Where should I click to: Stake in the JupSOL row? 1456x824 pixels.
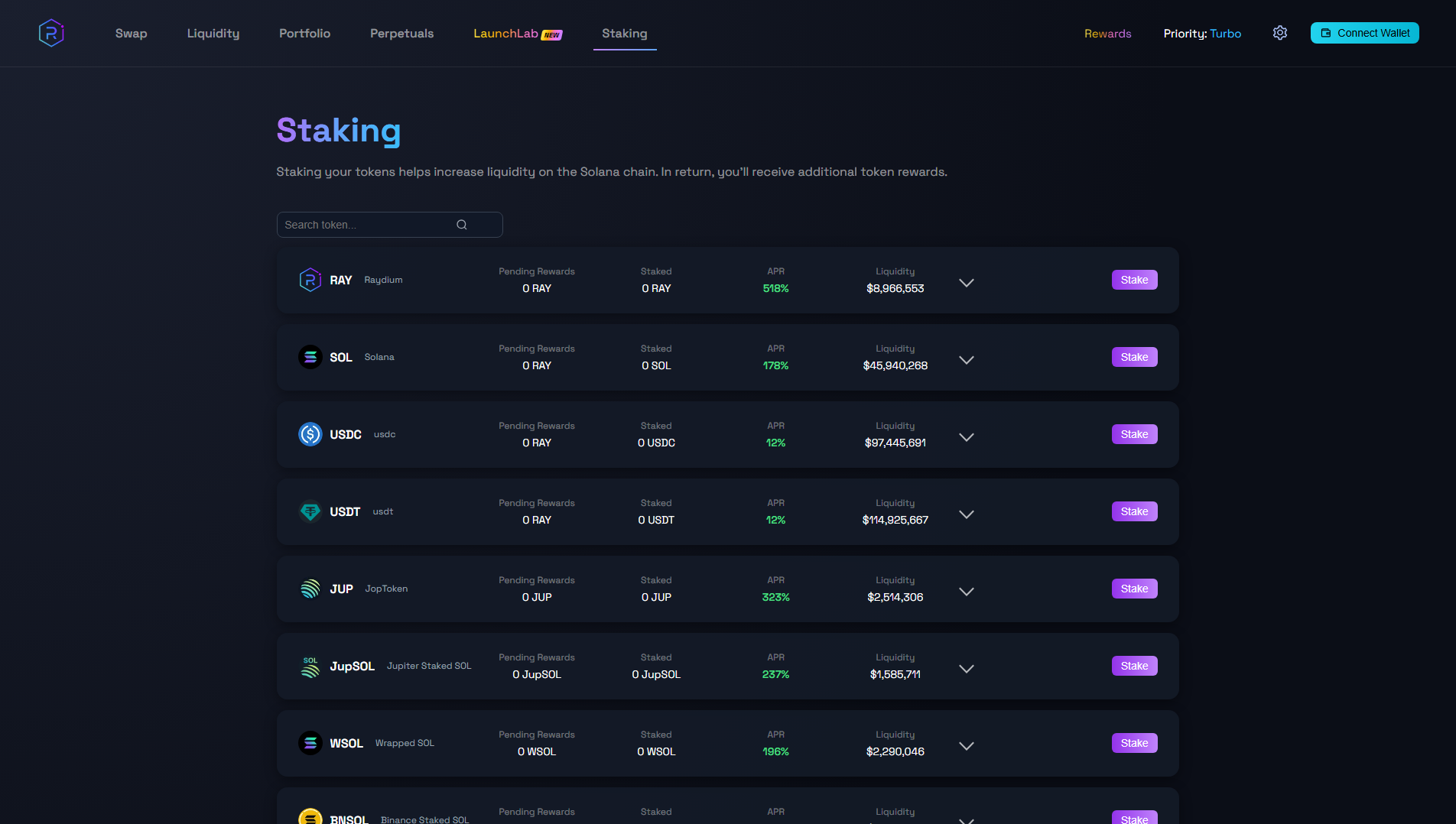coord(1134,666)
